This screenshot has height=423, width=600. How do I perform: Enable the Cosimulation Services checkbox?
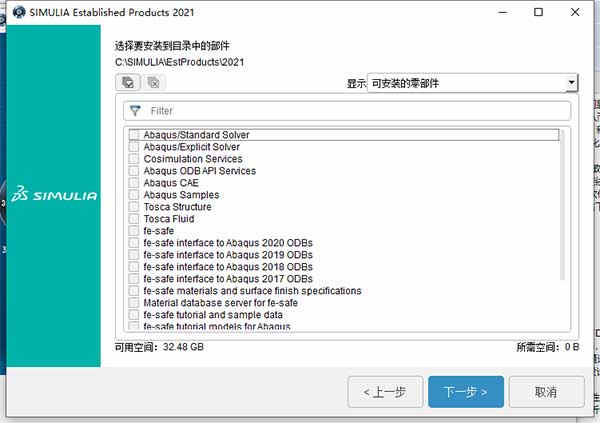click(134, 159)
